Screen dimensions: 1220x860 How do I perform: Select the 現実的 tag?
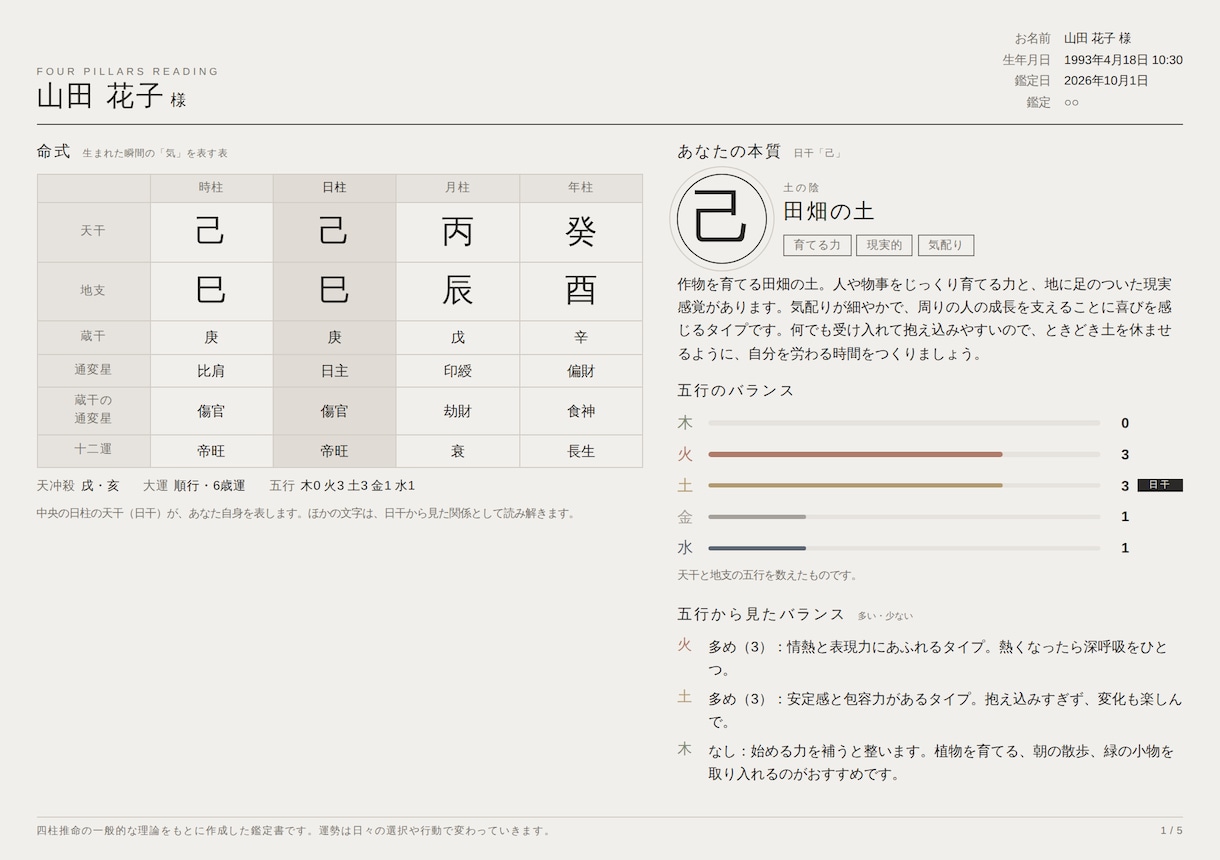click(884, 245)
